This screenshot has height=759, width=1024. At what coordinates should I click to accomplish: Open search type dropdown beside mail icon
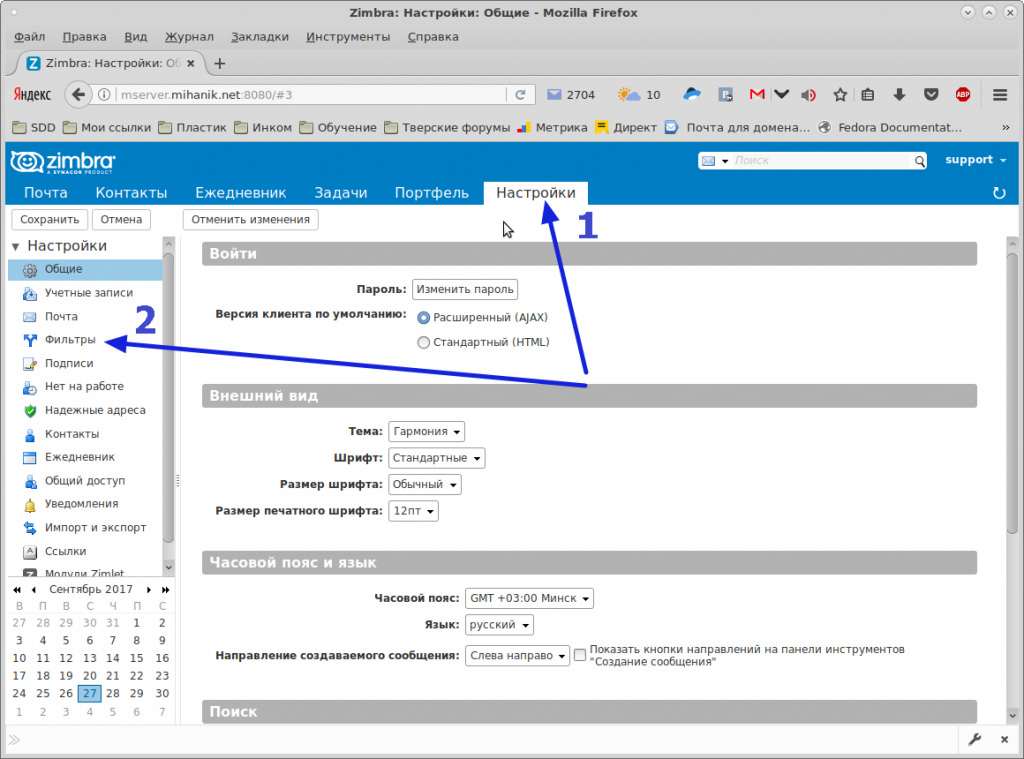[x=725, y=161]
